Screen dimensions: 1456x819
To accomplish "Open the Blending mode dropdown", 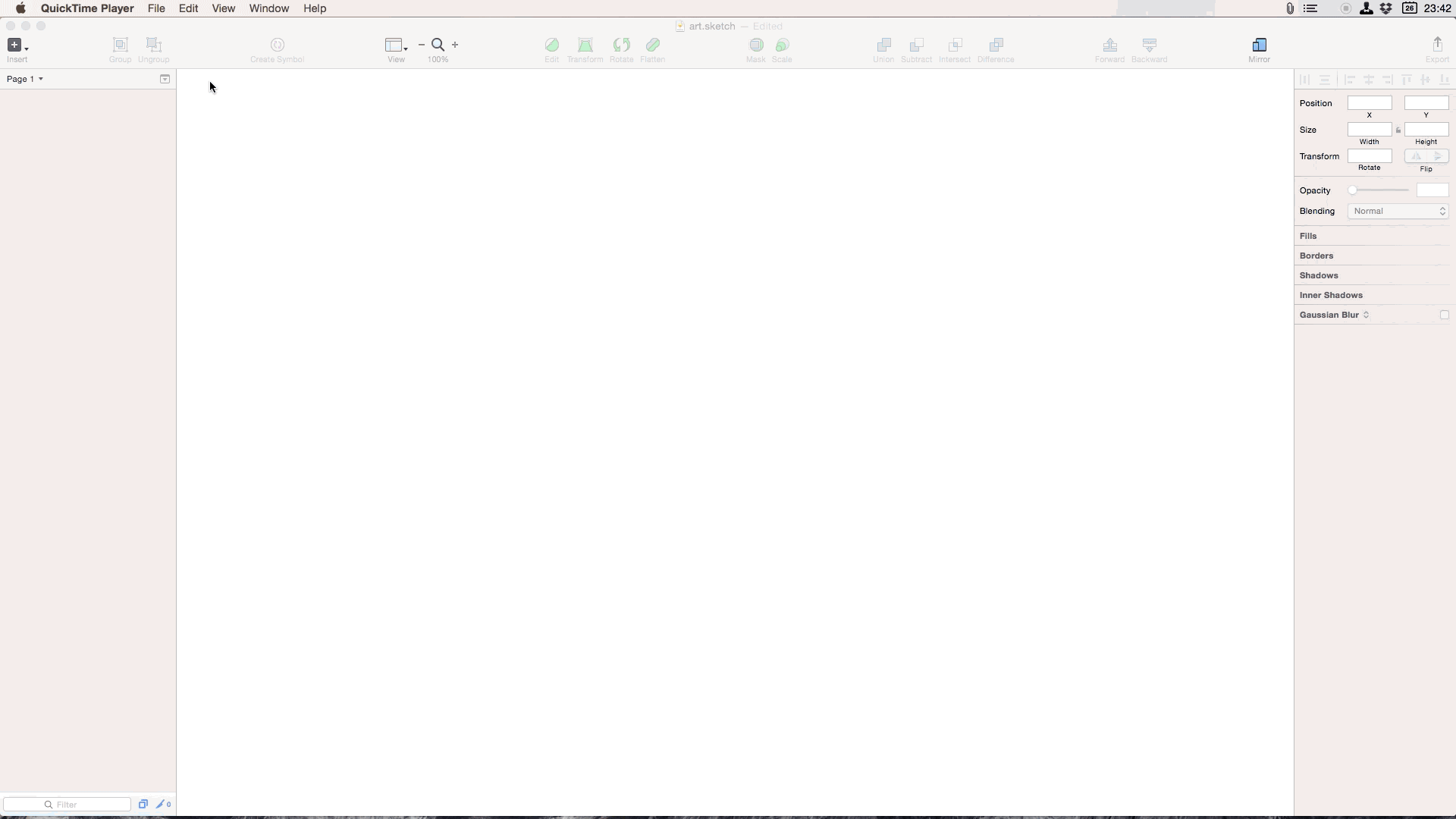I will [x=1398, y=212].
